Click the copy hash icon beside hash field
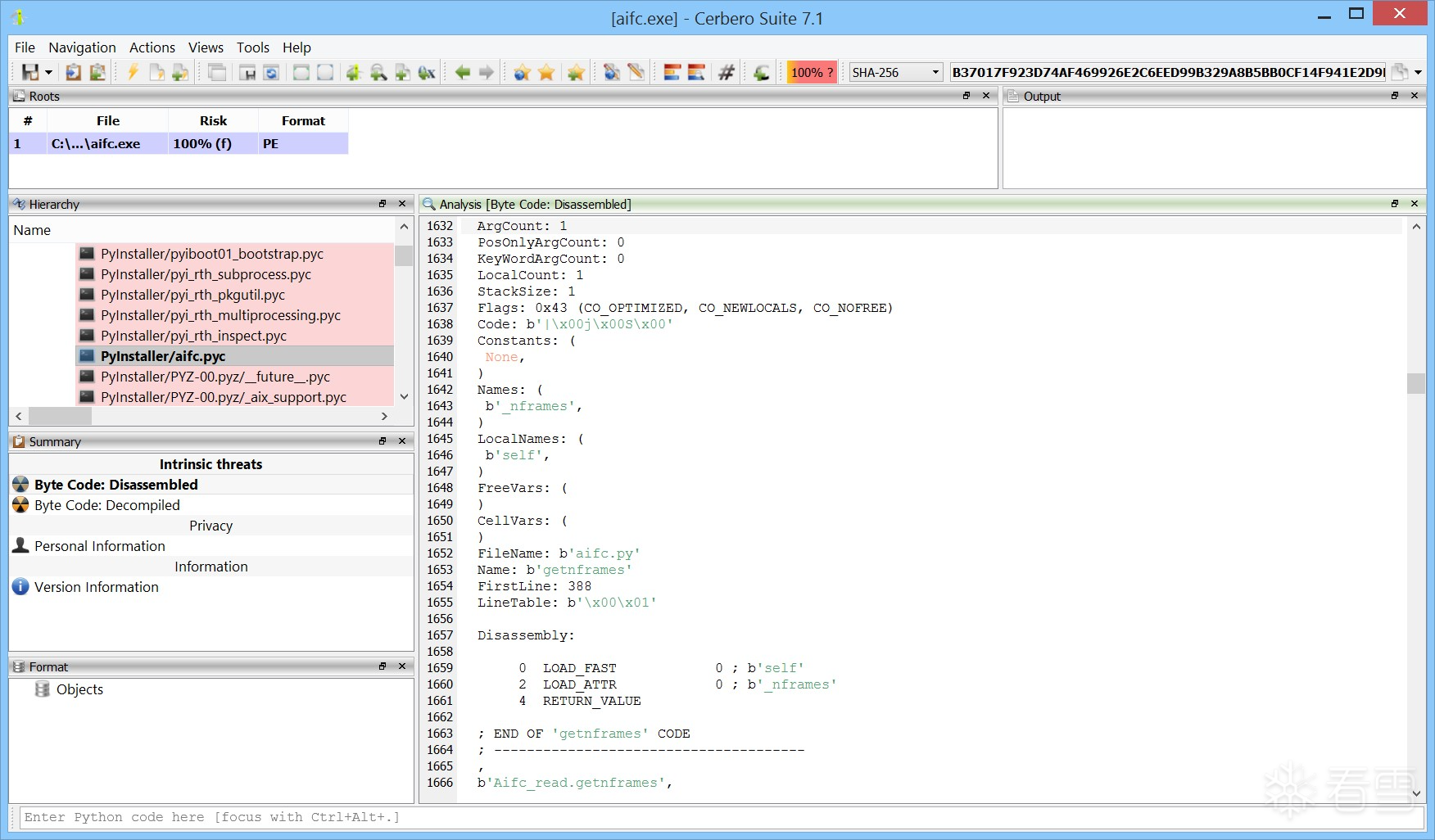Screen dimensions: 1435x840 click(x=1400, y=72)
